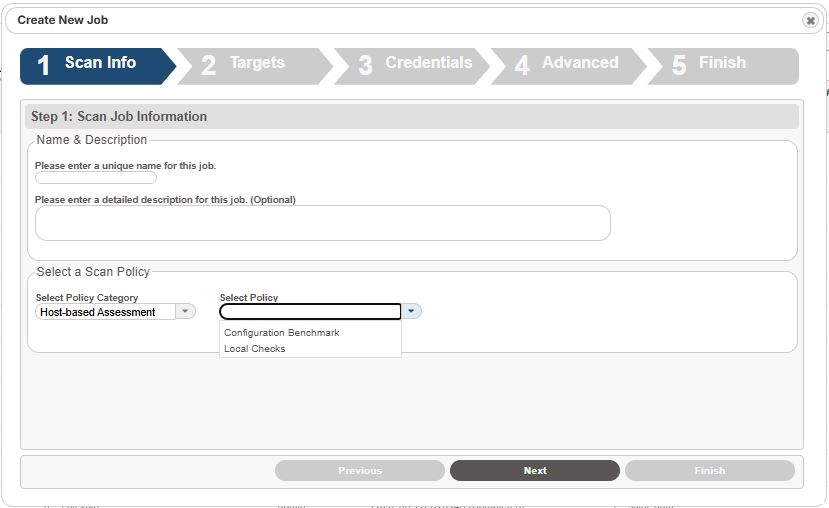
Task: Click the Finish button at bottom
Action: click(710, 470)
